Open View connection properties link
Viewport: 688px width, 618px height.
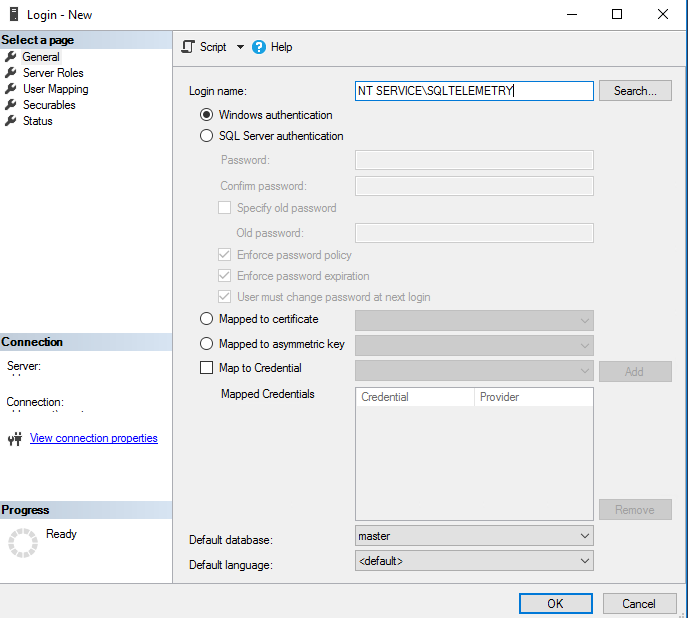click(93, 438)
